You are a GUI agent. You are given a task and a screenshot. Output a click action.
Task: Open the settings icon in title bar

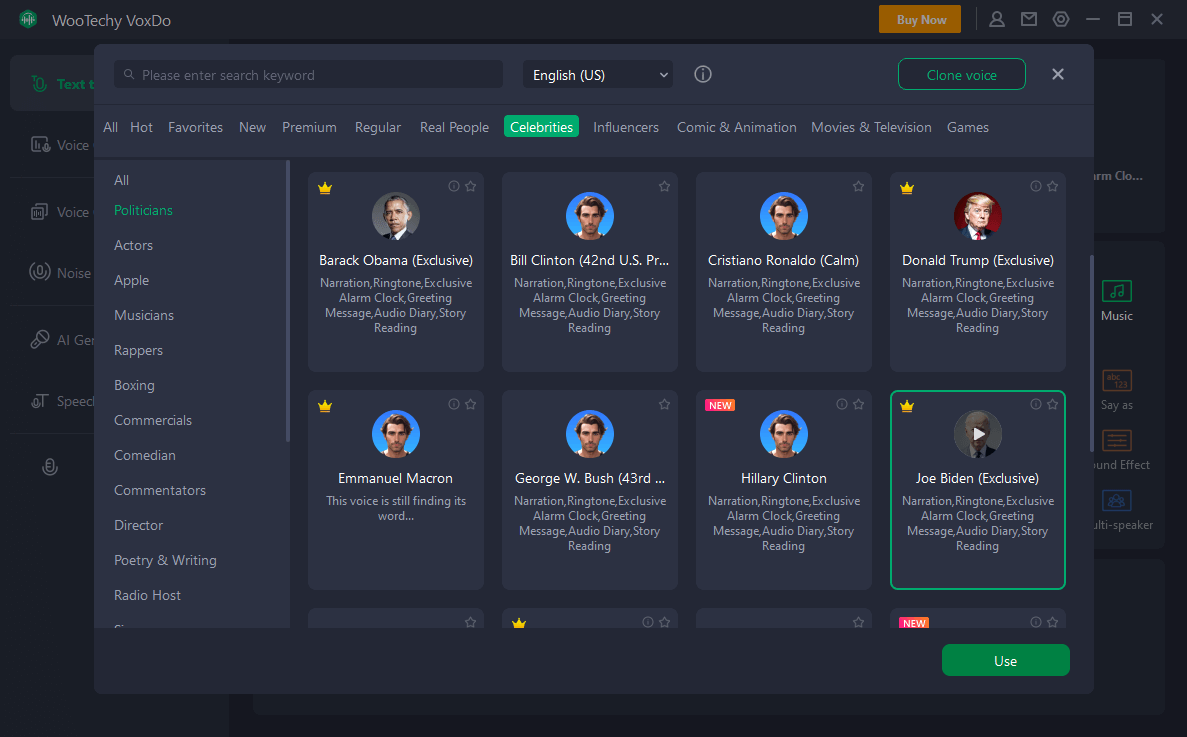pos(1061,19)
